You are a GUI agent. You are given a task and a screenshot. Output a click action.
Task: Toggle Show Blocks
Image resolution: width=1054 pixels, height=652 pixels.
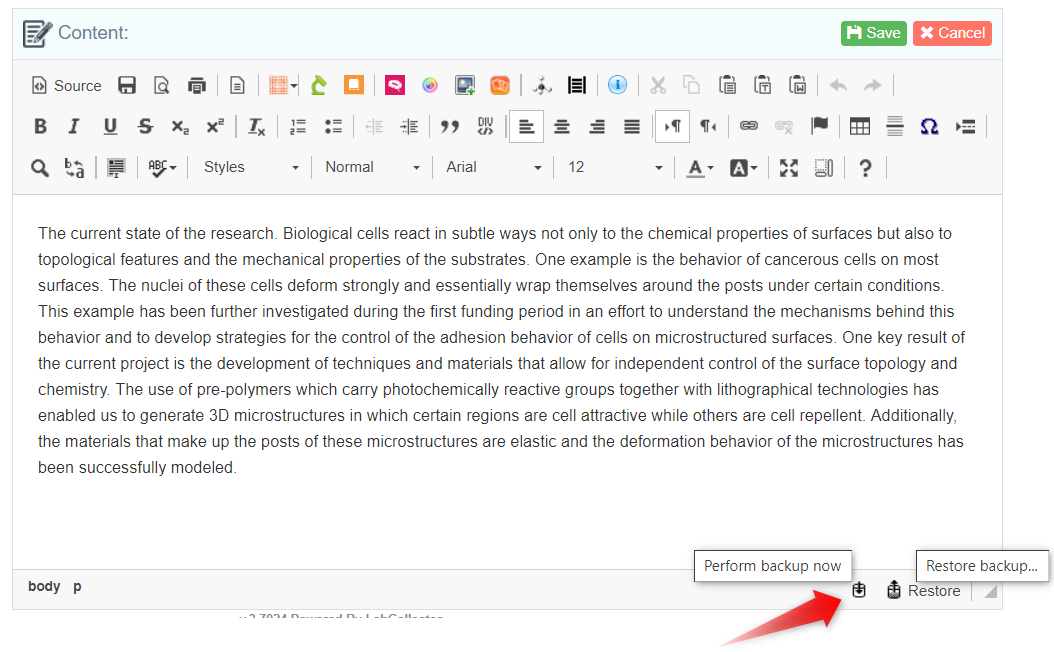824,167
